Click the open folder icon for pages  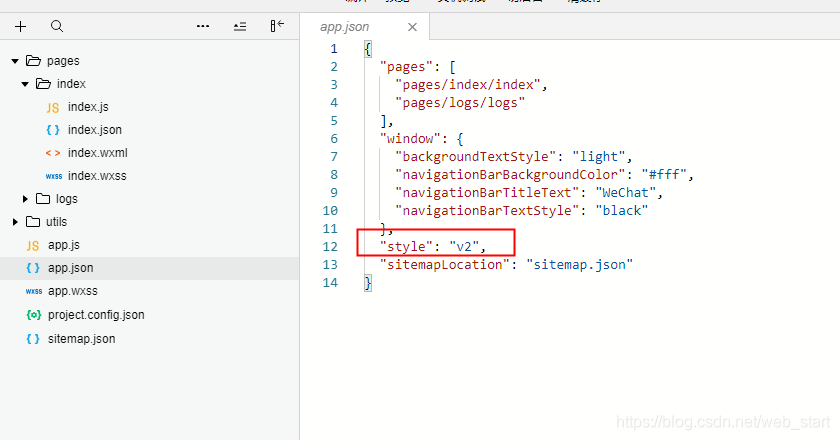pos(33,61)
